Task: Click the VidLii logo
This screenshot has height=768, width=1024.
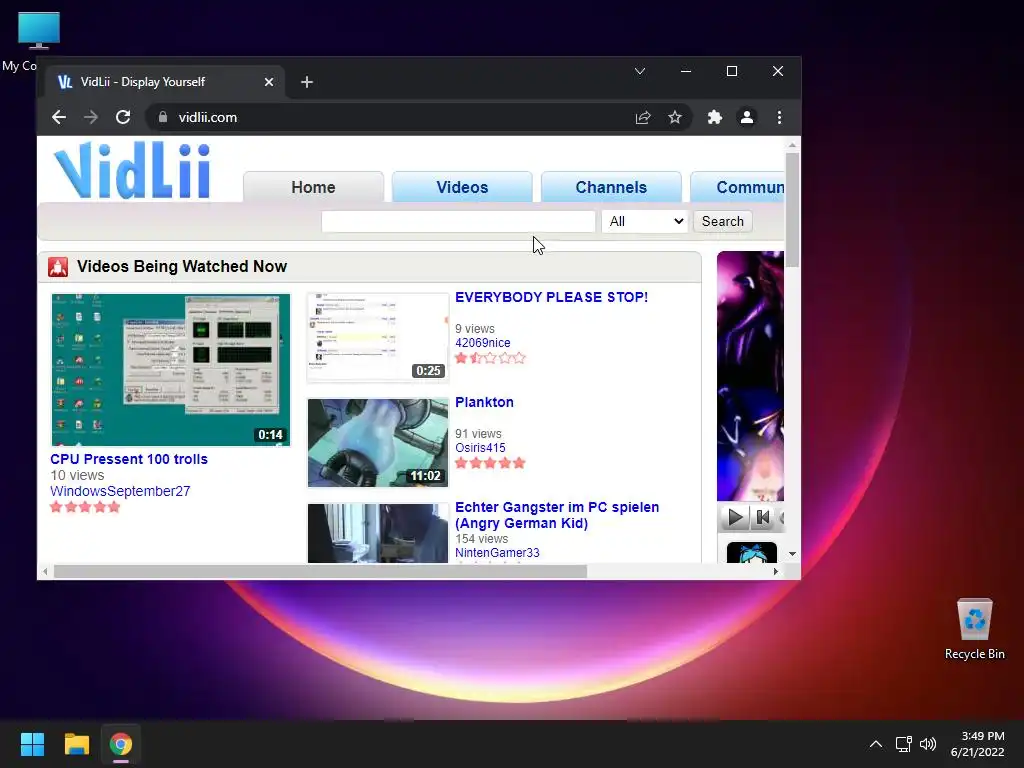Action: tap(132, 170)
